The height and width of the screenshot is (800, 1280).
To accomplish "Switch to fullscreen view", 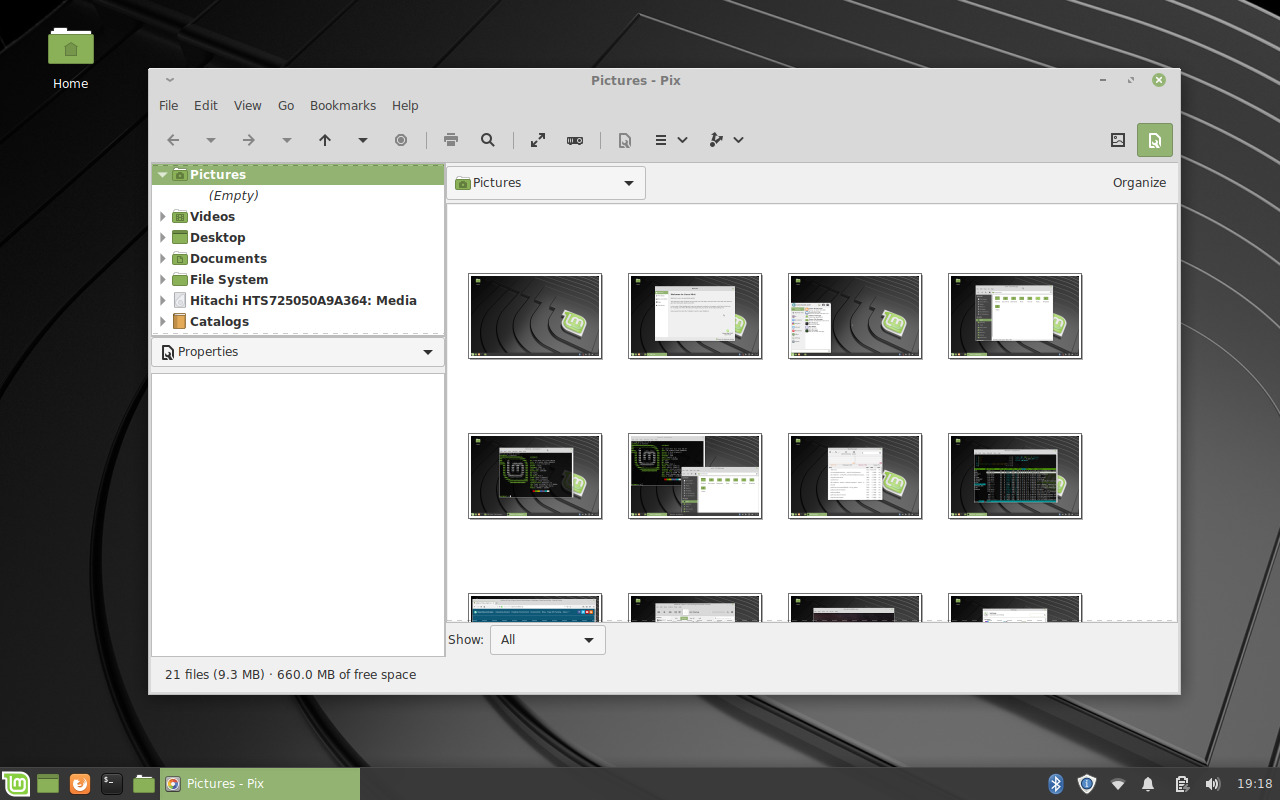I will tap(537, 140).
